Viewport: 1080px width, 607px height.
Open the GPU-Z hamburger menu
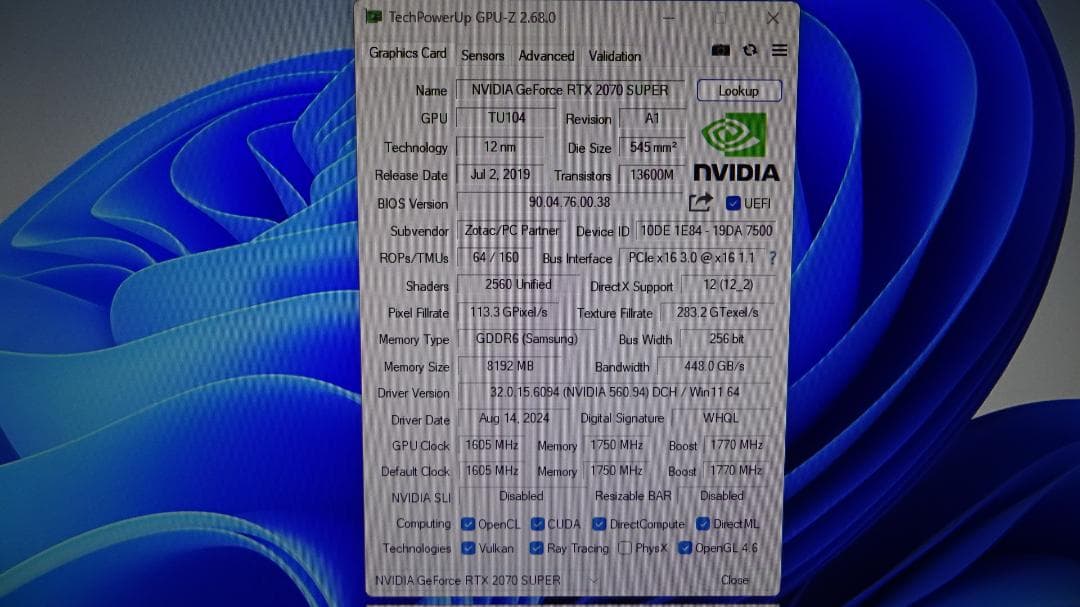coord(779,50)
